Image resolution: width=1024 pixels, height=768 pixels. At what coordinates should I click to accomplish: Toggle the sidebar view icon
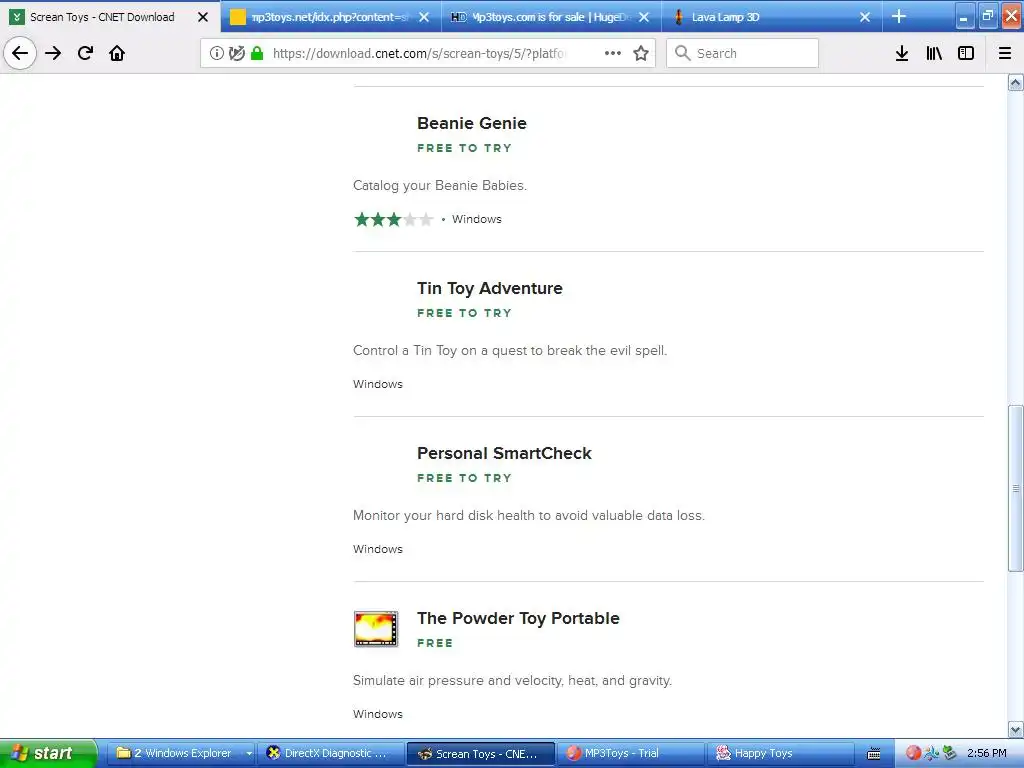[x=966, y=53]
